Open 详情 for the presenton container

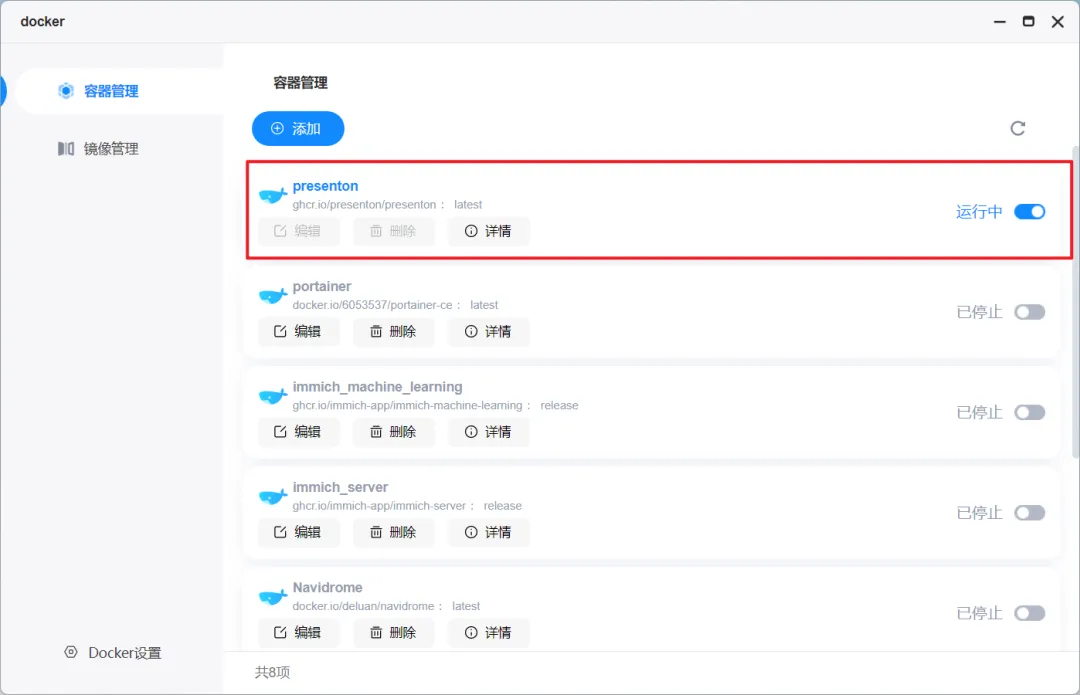(x=488, y=231)
